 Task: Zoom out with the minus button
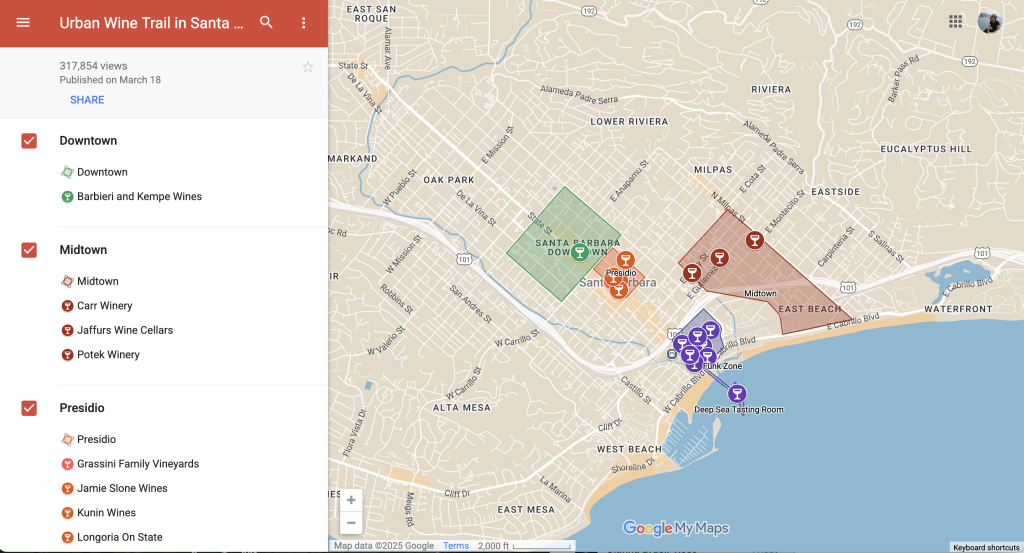(x=351, y=523)
